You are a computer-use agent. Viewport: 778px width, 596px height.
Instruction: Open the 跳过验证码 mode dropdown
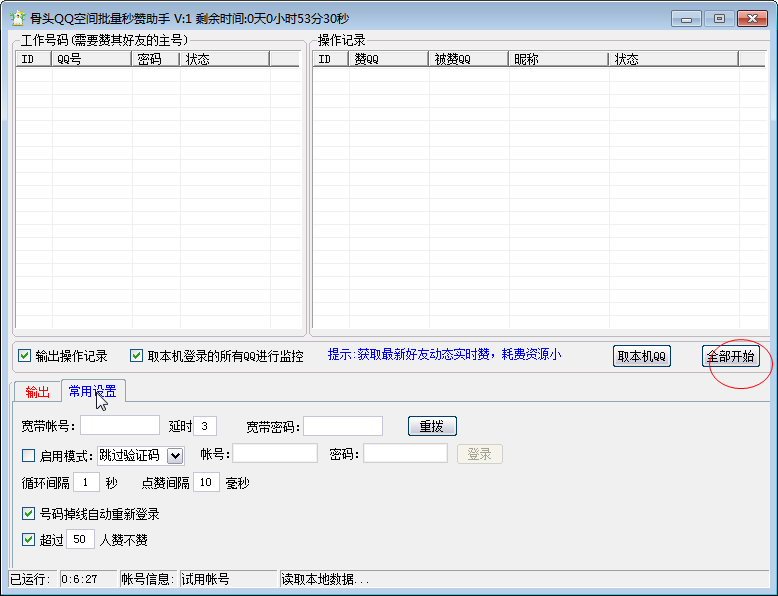175,456
